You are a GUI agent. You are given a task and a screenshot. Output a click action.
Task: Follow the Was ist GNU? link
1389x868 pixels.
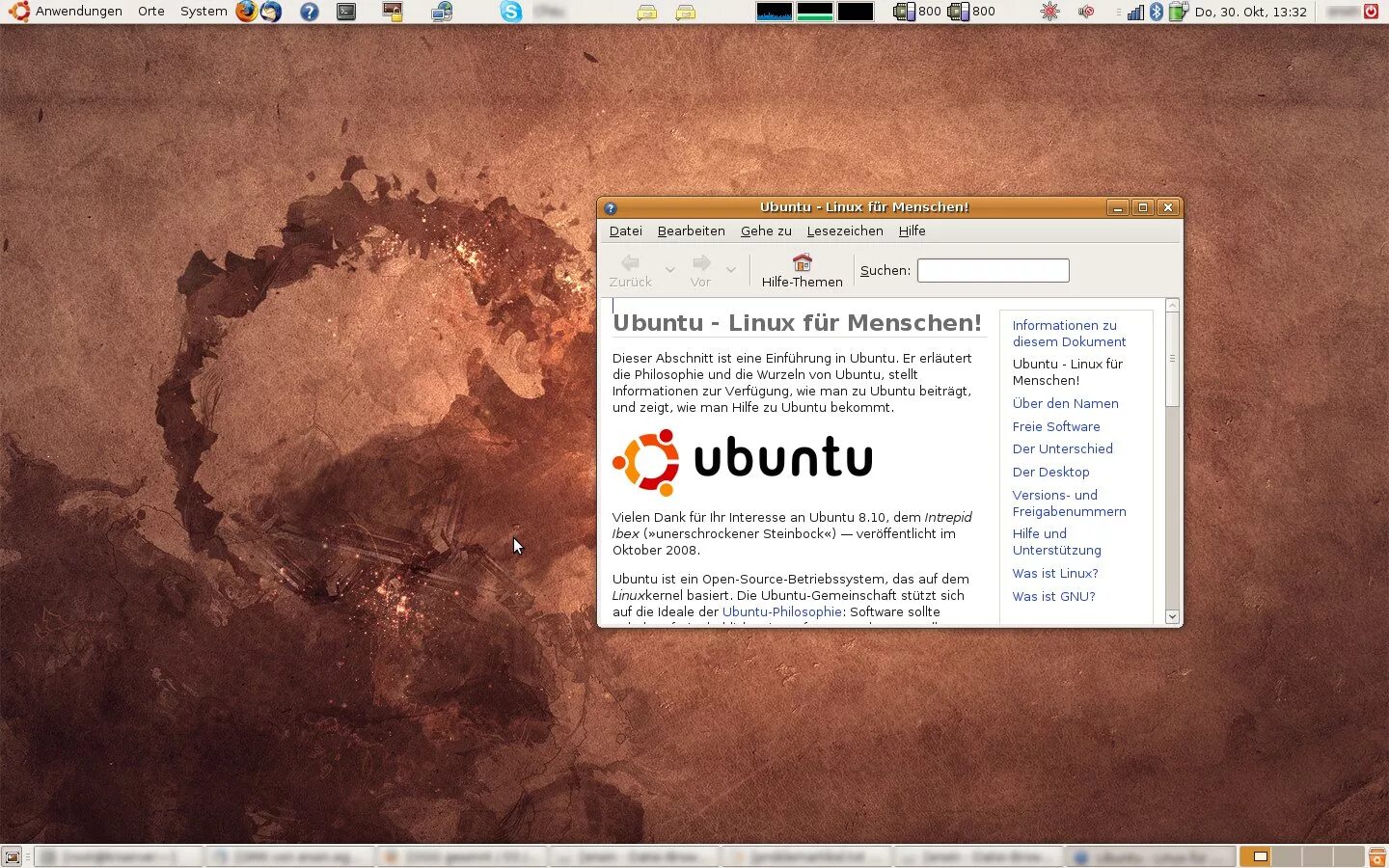[1053, 597]
